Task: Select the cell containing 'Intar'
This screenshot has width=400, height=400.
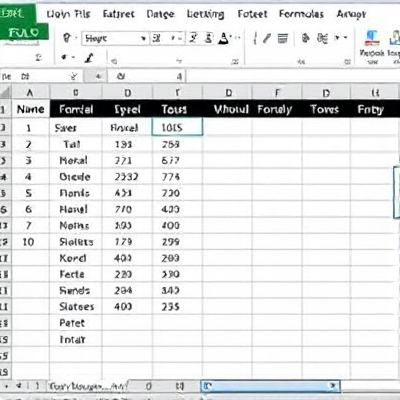Action: tap(76, 339)
